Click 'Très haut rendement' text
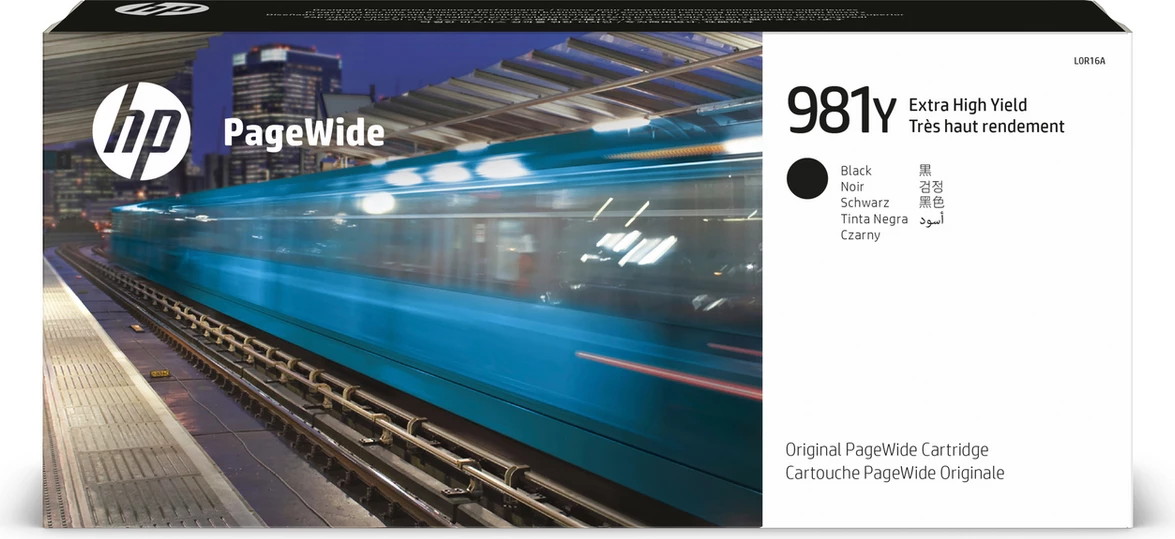 pyautogui.click(x=986, y=126)
